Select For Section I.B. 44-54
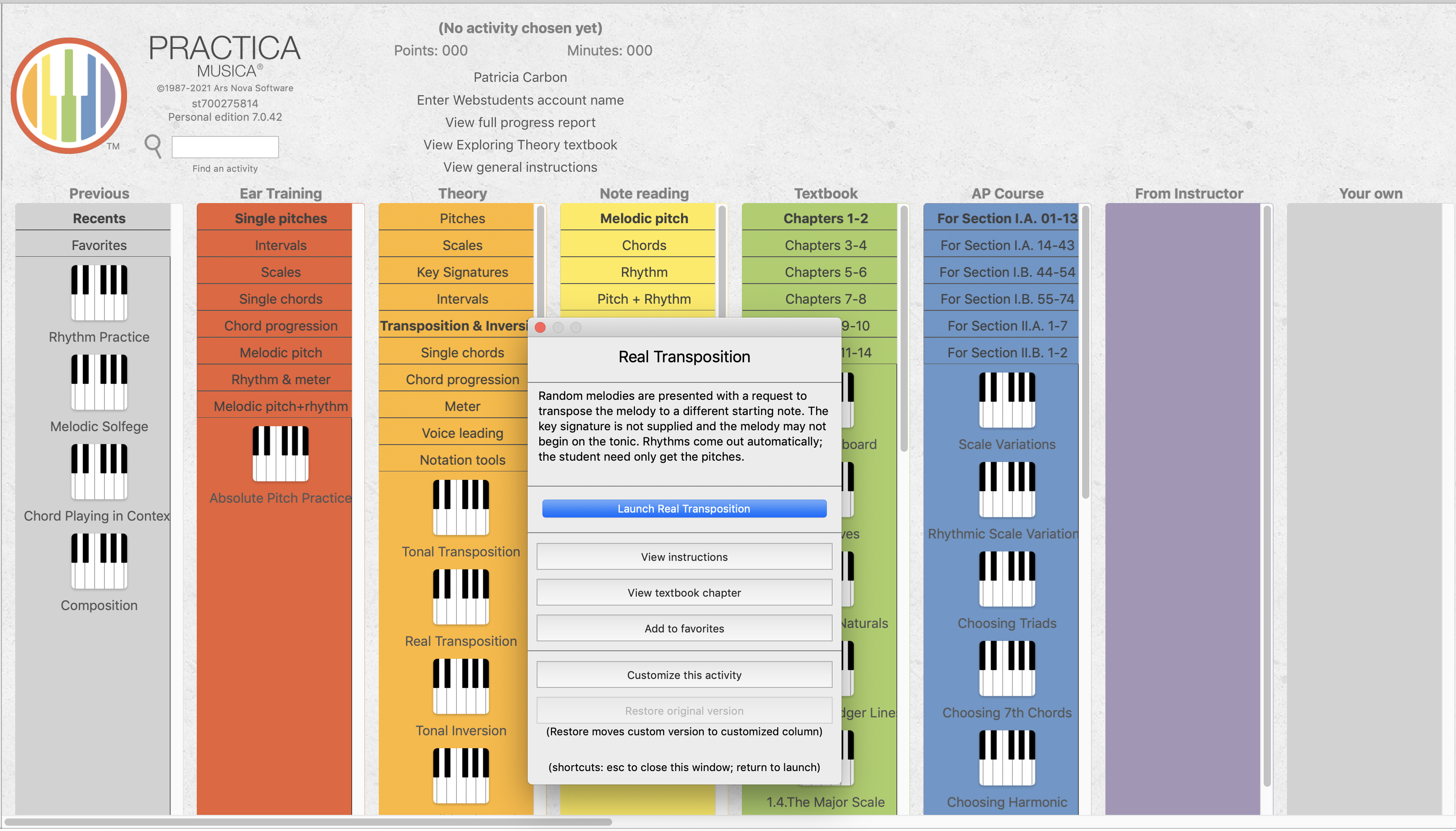 [x=1001, y=271]
